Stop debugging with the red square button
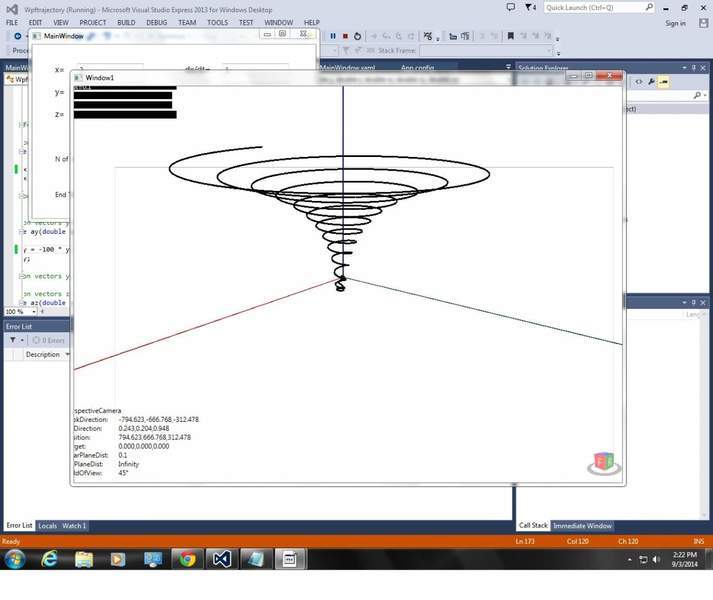Image resolution: width=713 pixels, height=600 pixels. coord(345,36)
